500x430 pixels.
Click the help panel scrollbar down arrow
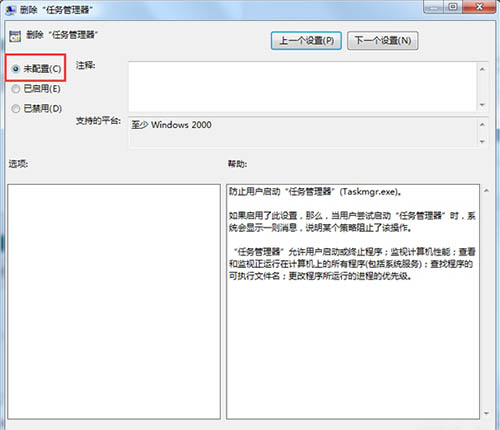tap(486, 413)
